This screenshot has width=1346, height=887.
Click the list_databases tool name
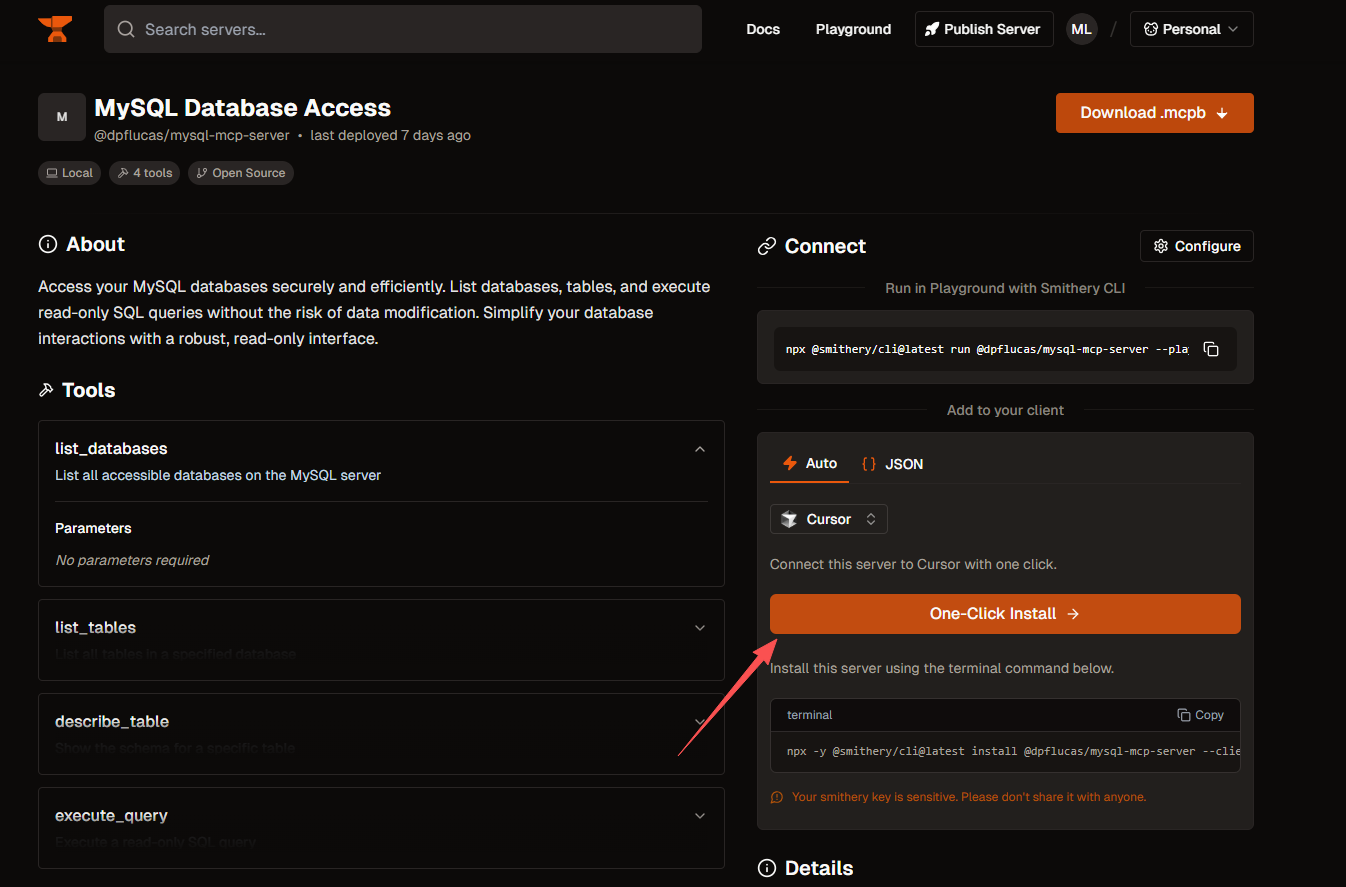coord(111,449)
